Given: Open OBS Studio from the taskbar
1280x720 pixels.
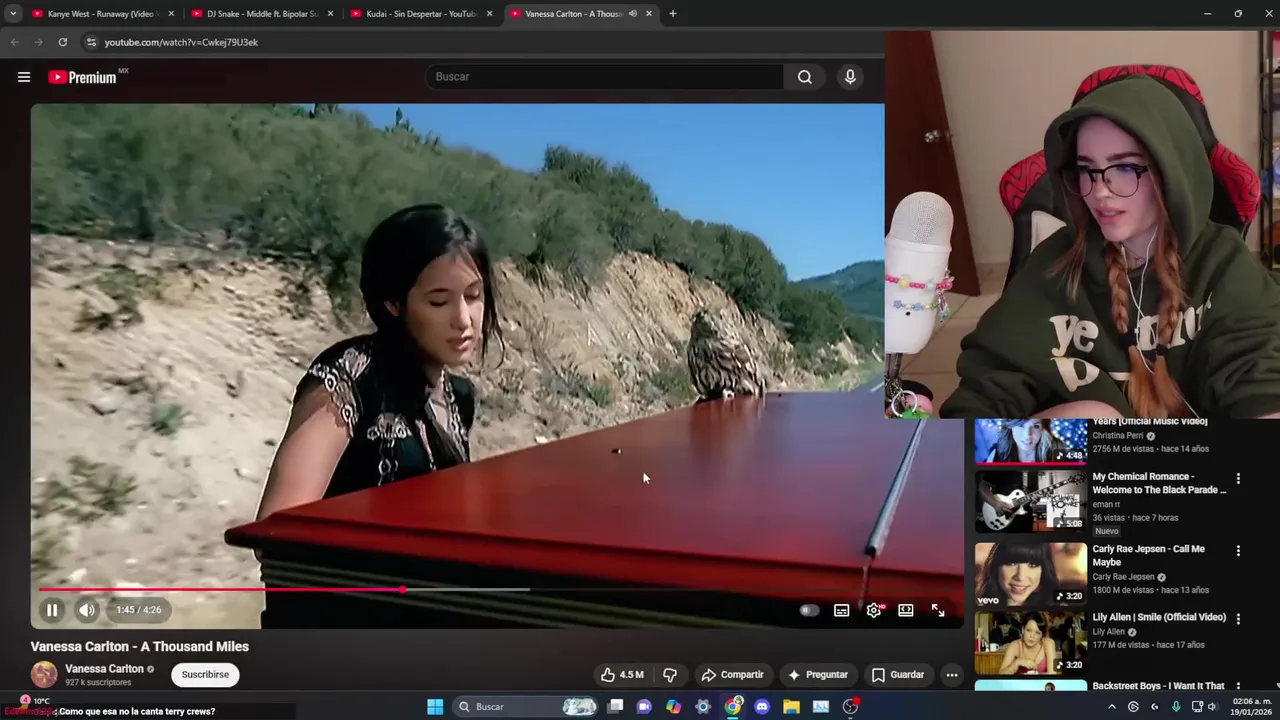Looking at the screenshot, I should 850,707.
